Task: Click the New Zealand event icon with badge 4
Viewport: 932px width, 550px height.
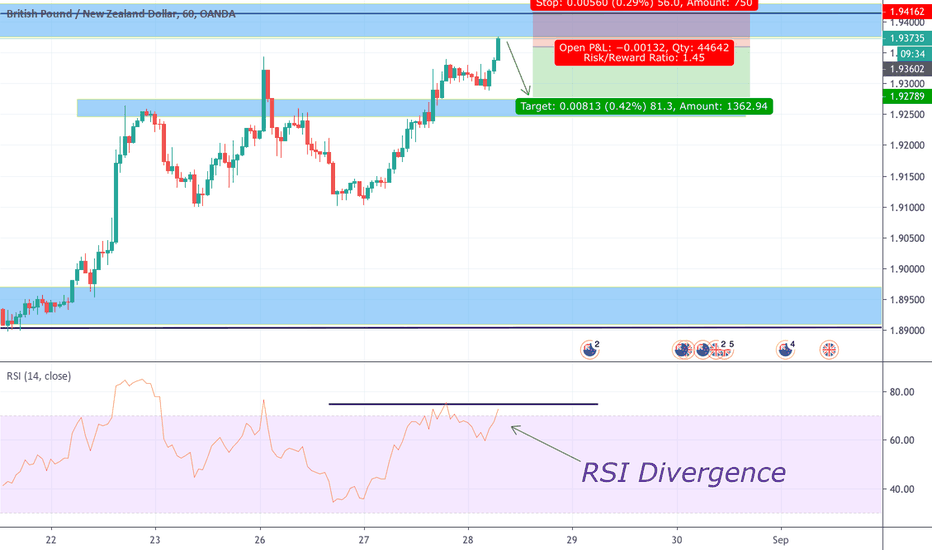Action: [x=785, y=350]
